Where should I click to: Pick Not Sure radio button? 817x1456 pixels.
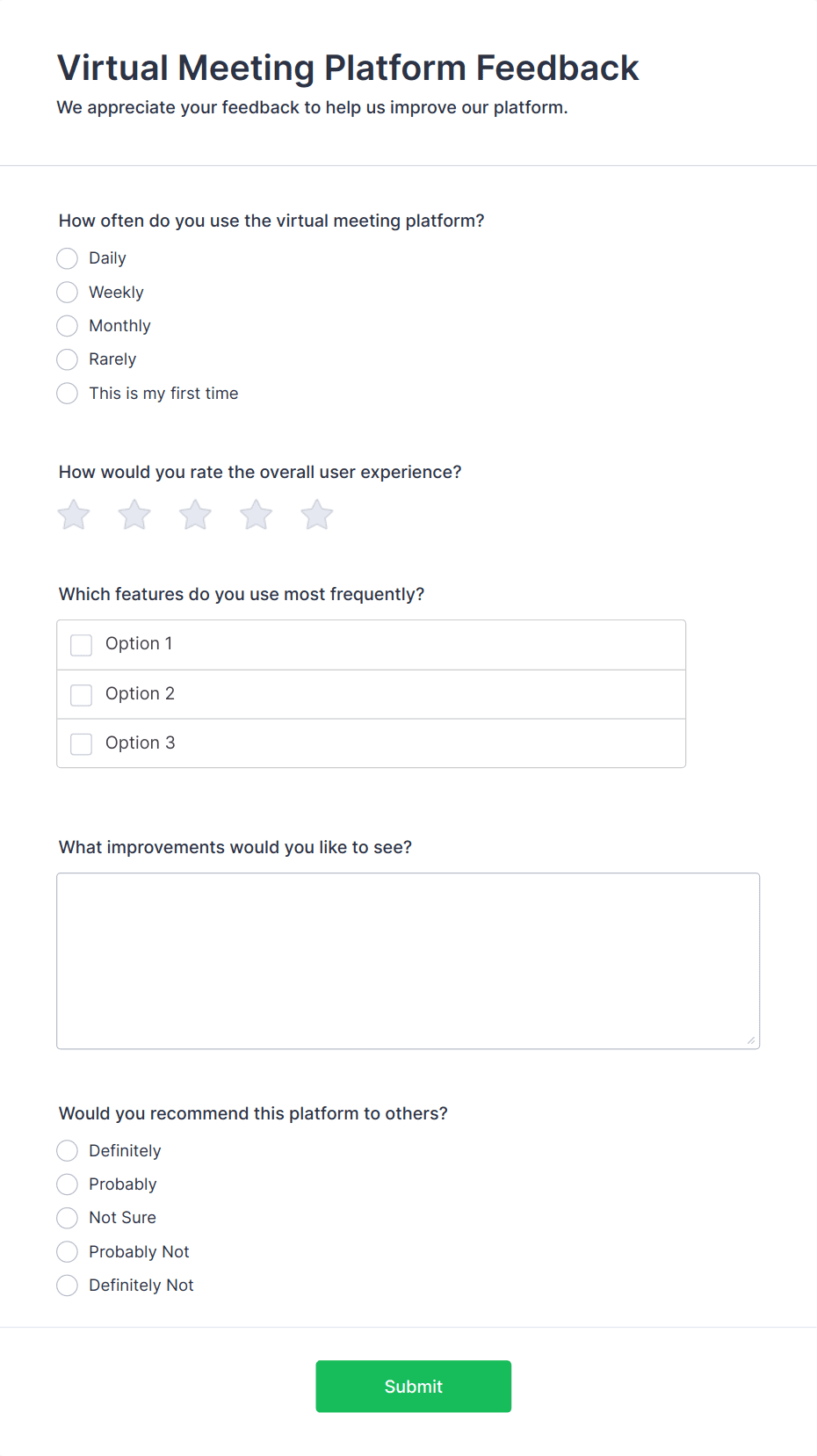coord(67,1218)
